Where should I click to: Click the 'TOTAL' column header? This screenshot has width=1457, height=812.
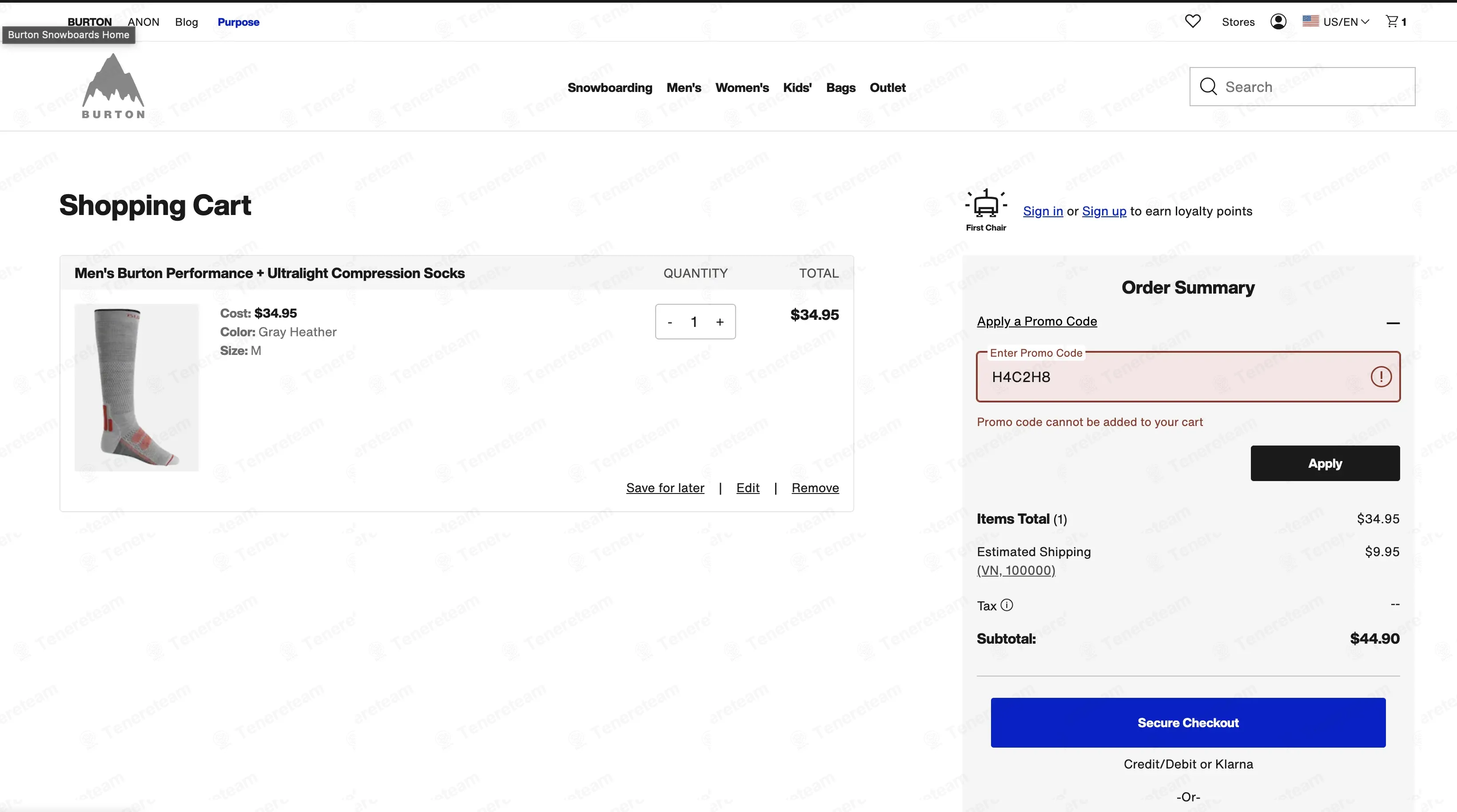(x=818, y=273)
